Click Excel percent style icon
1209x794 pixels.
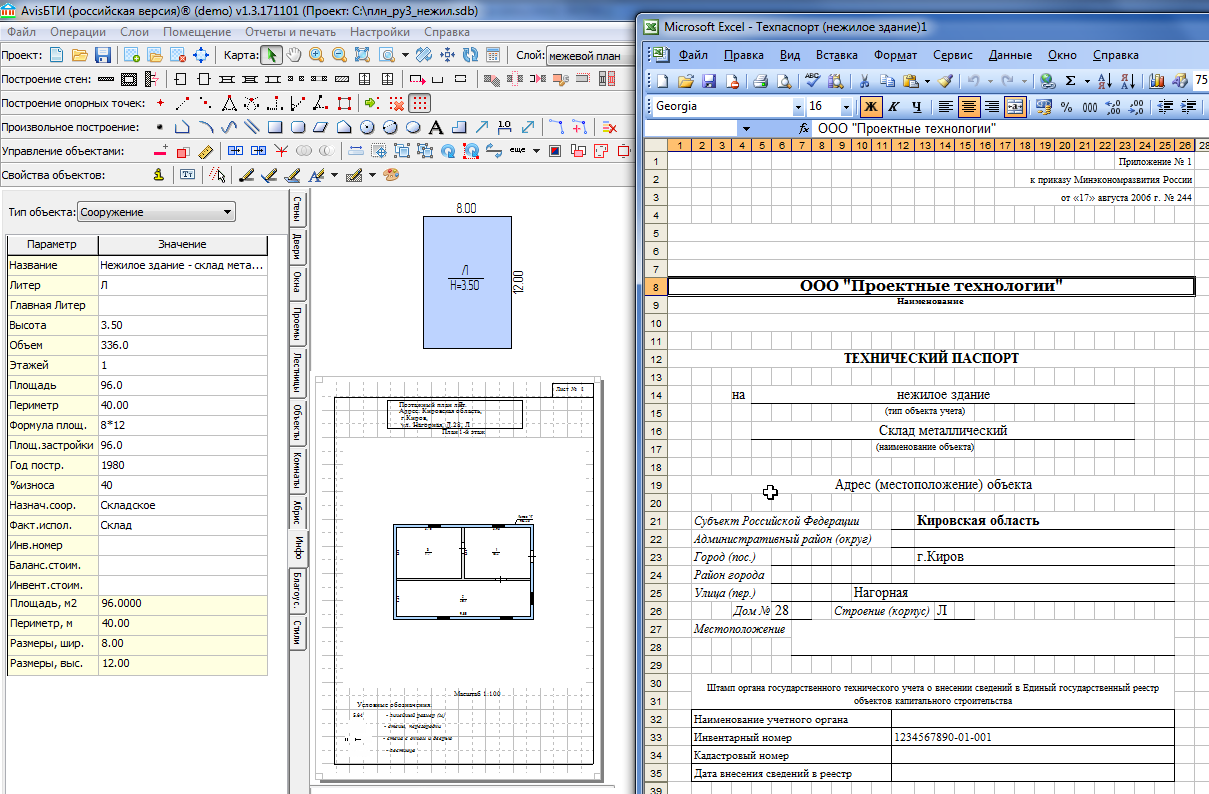tap(1066, 106)
